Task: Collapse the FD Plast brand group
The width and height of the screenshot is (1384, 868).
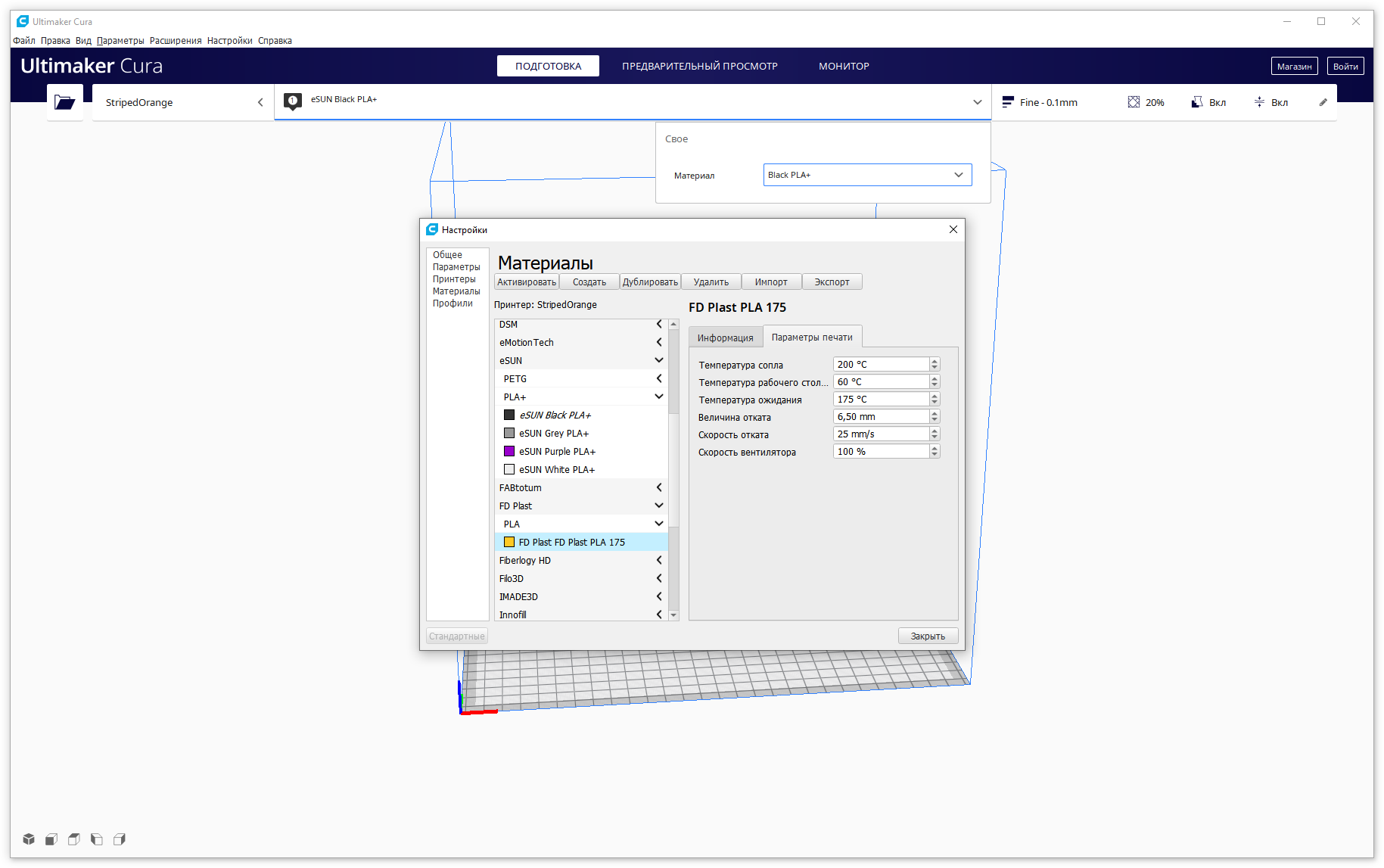Action: click(659, 506)
